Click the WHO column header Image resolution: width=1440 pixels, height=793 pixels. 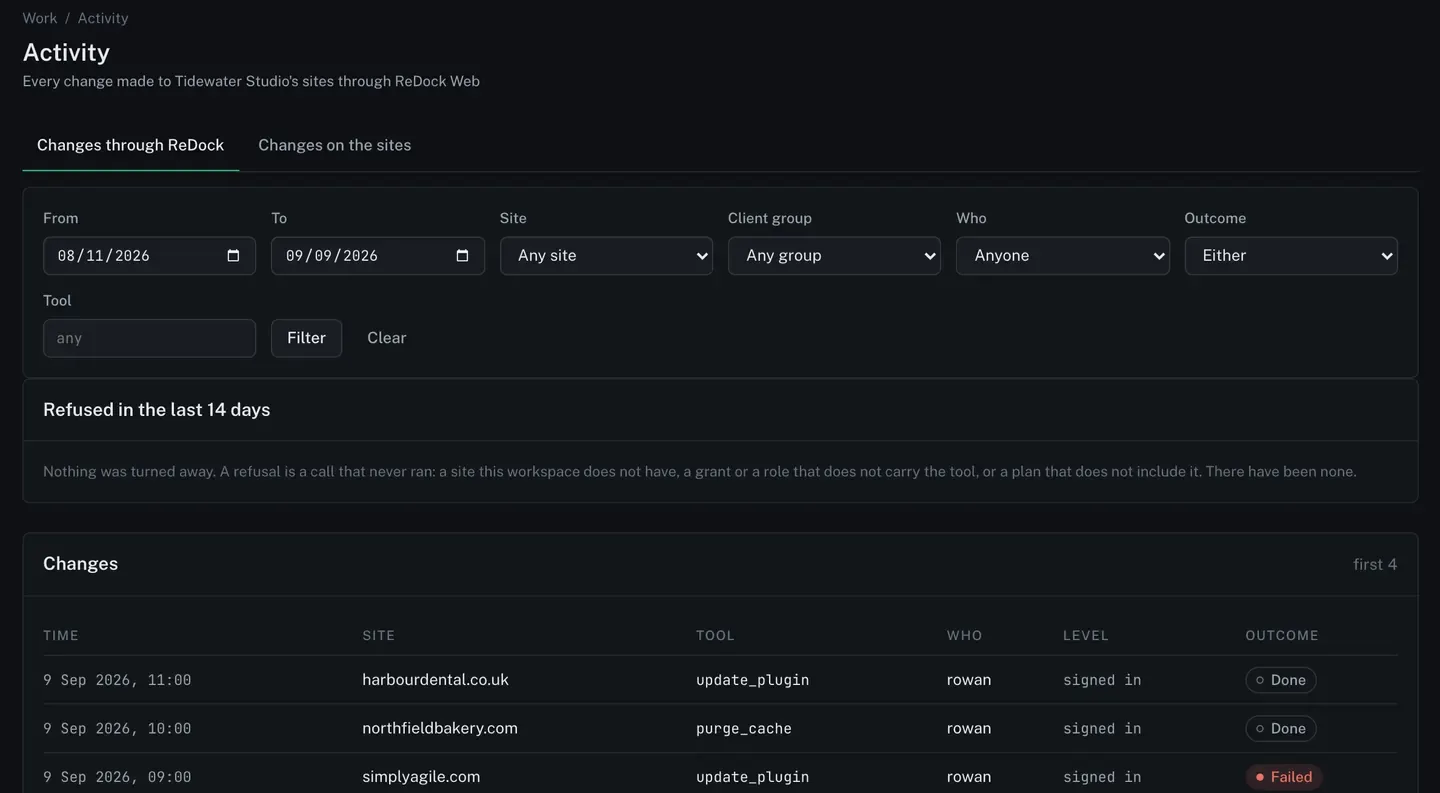click(x=965, y=636)
